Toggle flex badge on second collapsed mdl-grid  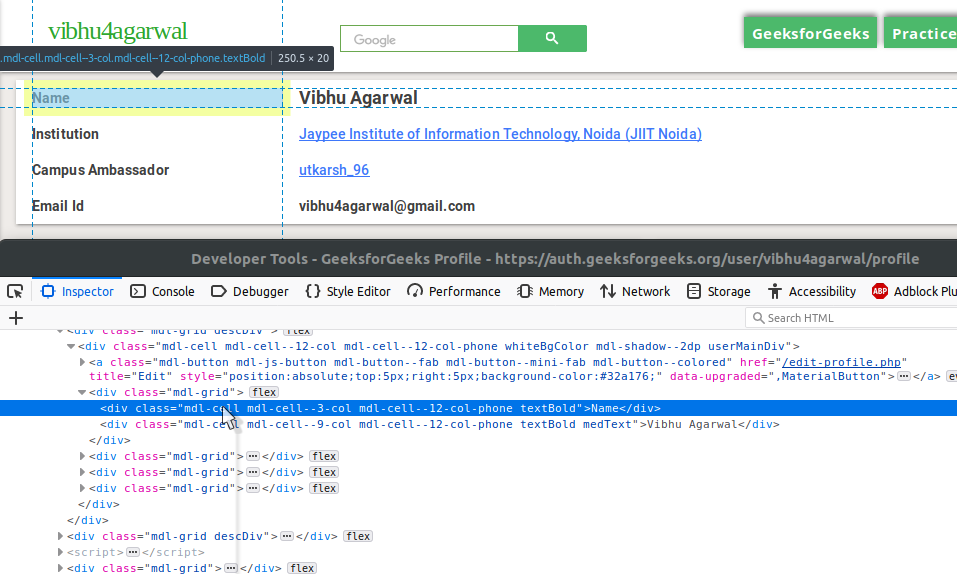[x=323, y=472]
